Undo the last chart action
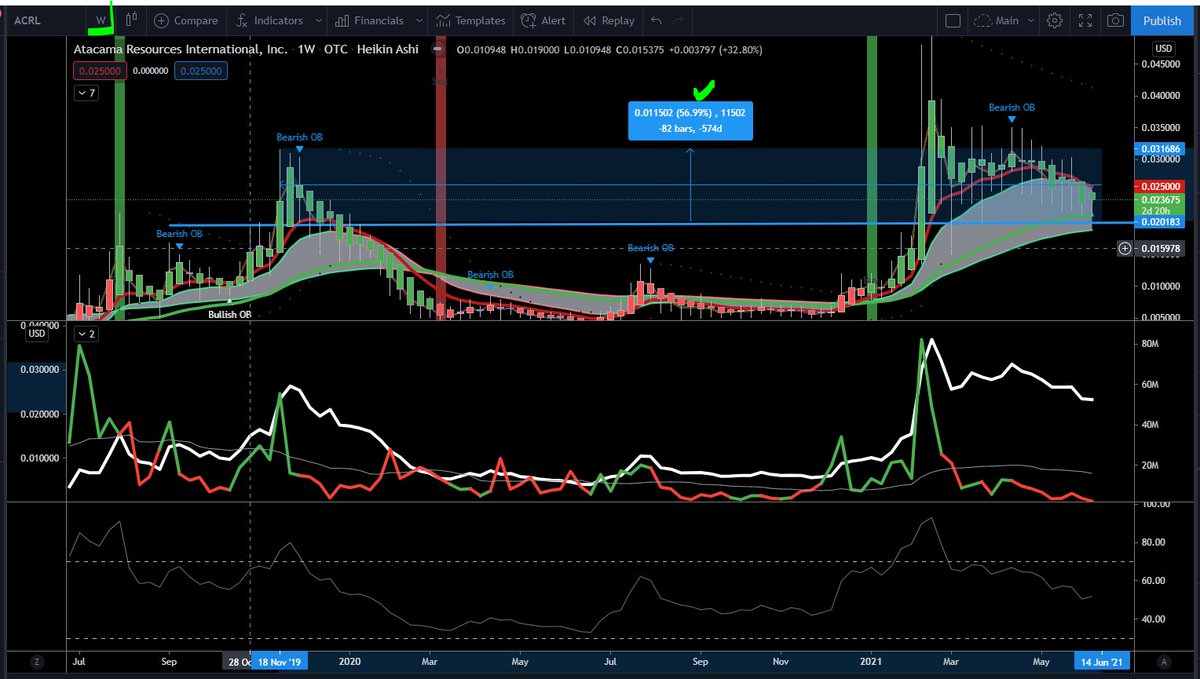Screen dimensions: 1200x679 pos(656,20)
